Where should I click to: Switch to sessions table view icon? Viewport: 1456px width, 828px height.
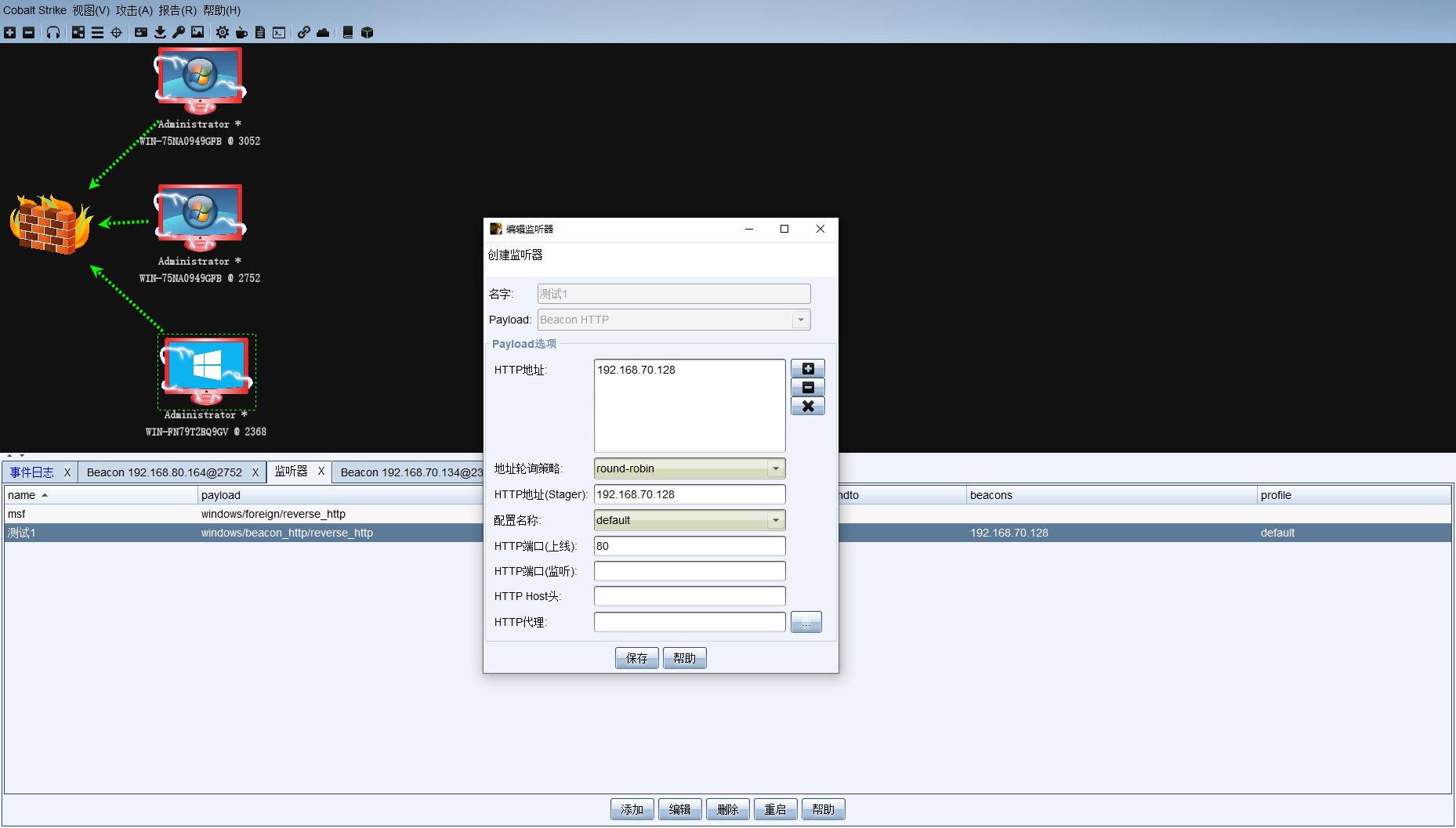tap(97, 32)
